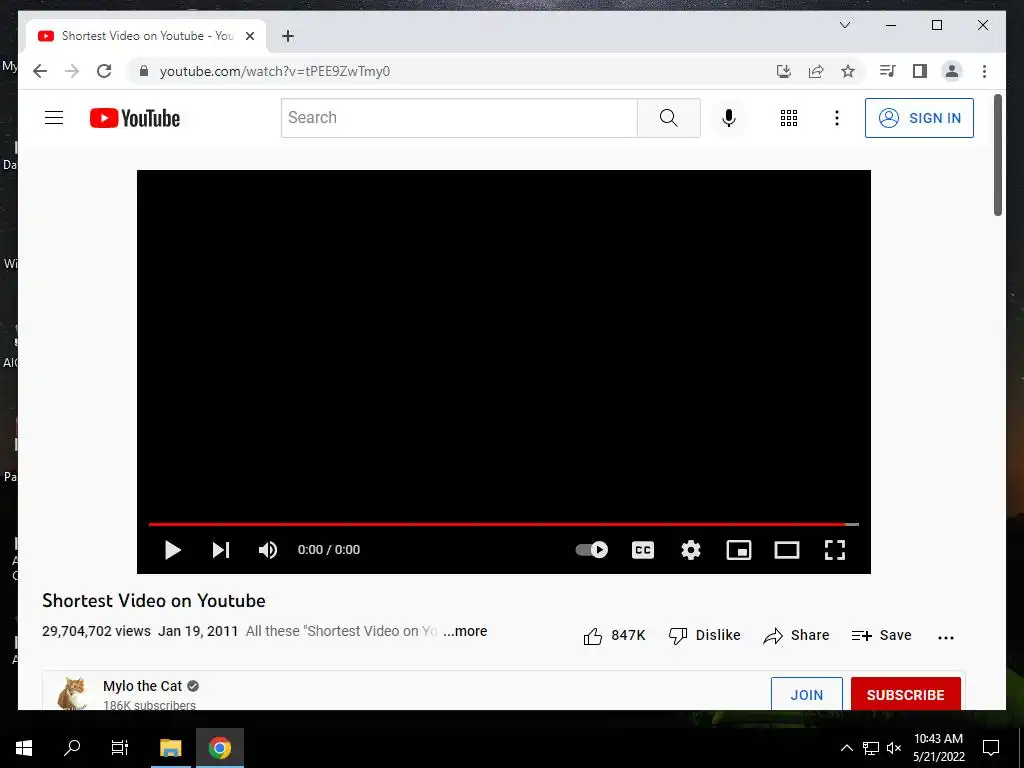Open Windows notification center
This screenshot has height=768, width=1024.
(991, 748)
